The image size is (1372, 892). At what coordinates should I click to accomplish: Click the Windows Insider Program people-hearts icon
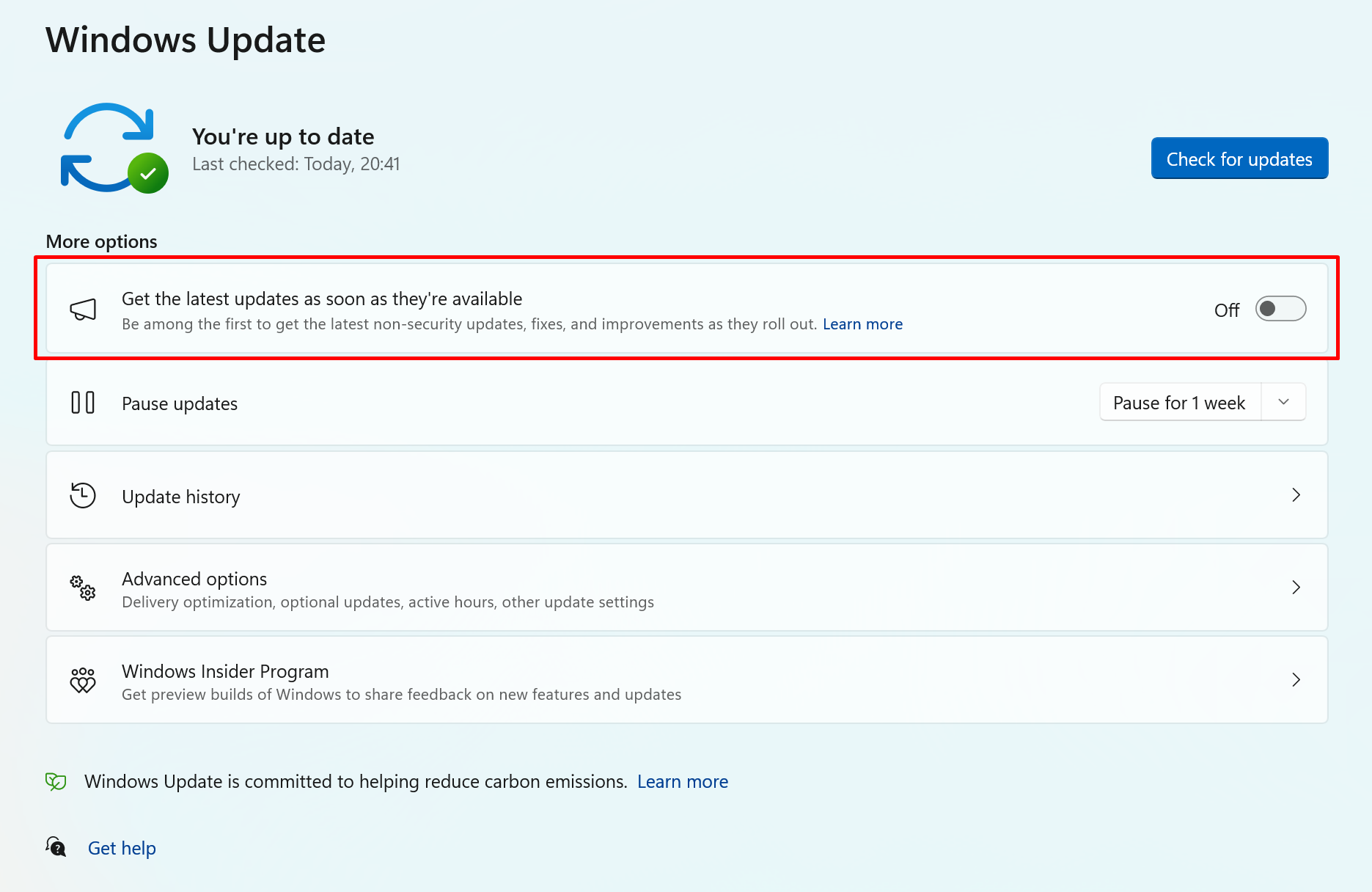coord(83,680)
